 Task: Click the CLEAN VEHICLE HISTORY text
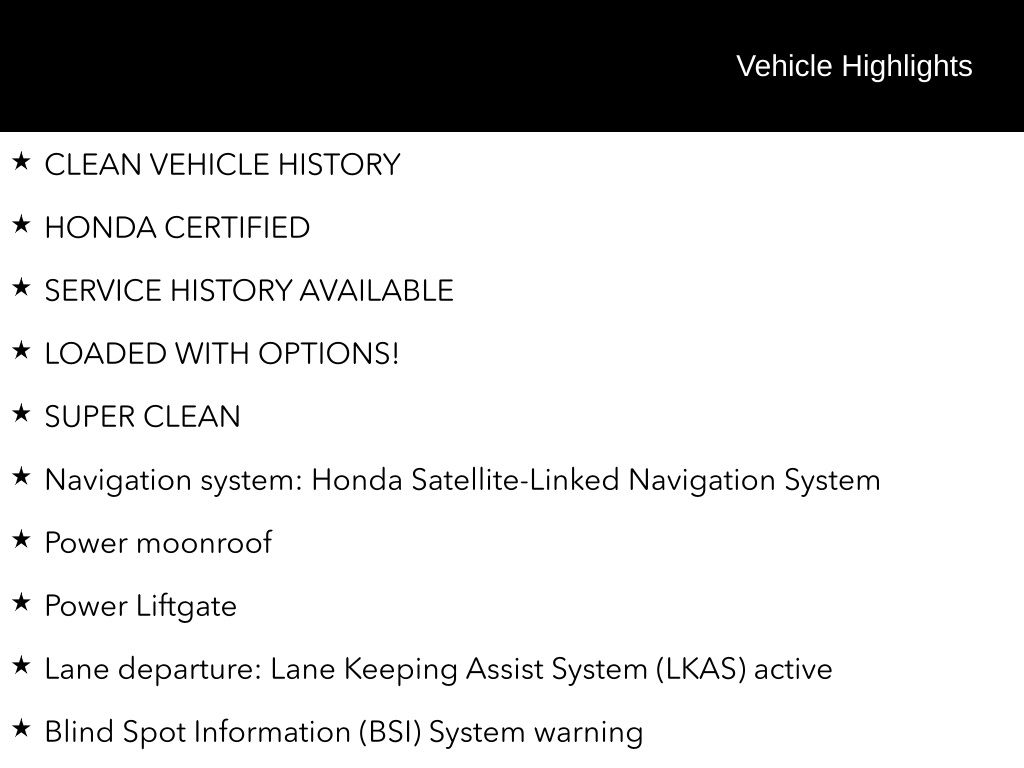click(x=222, y=165)
